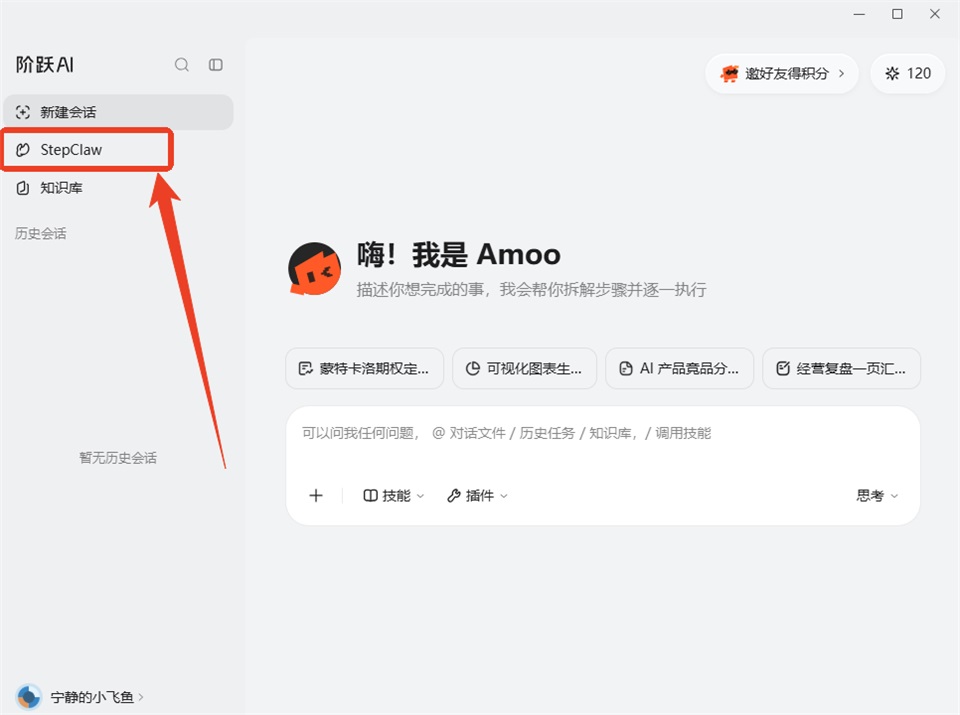
Task: Select the 经营复盘一页汇 suggestion chip
Action: tap(841, 368)
